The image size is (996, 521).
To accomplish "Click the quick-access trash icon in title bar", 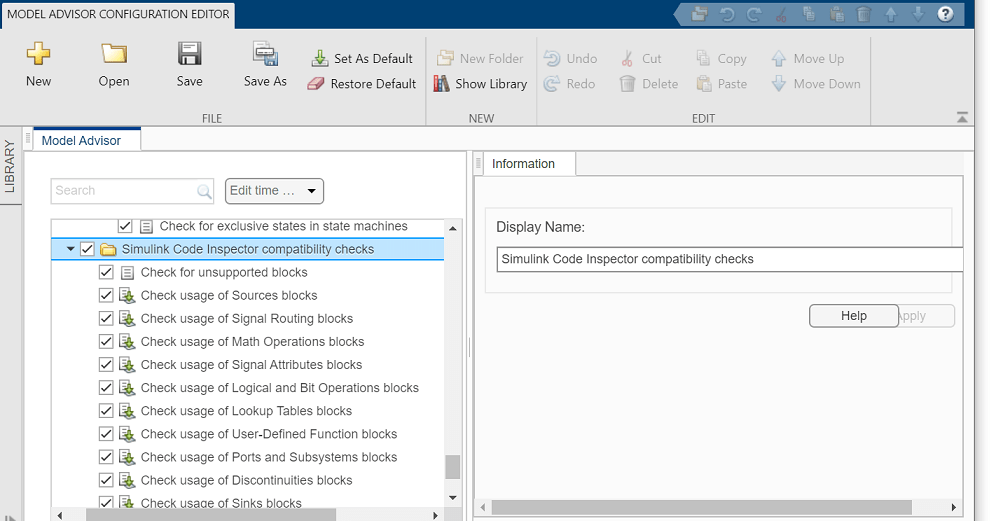I will point(863,14).
